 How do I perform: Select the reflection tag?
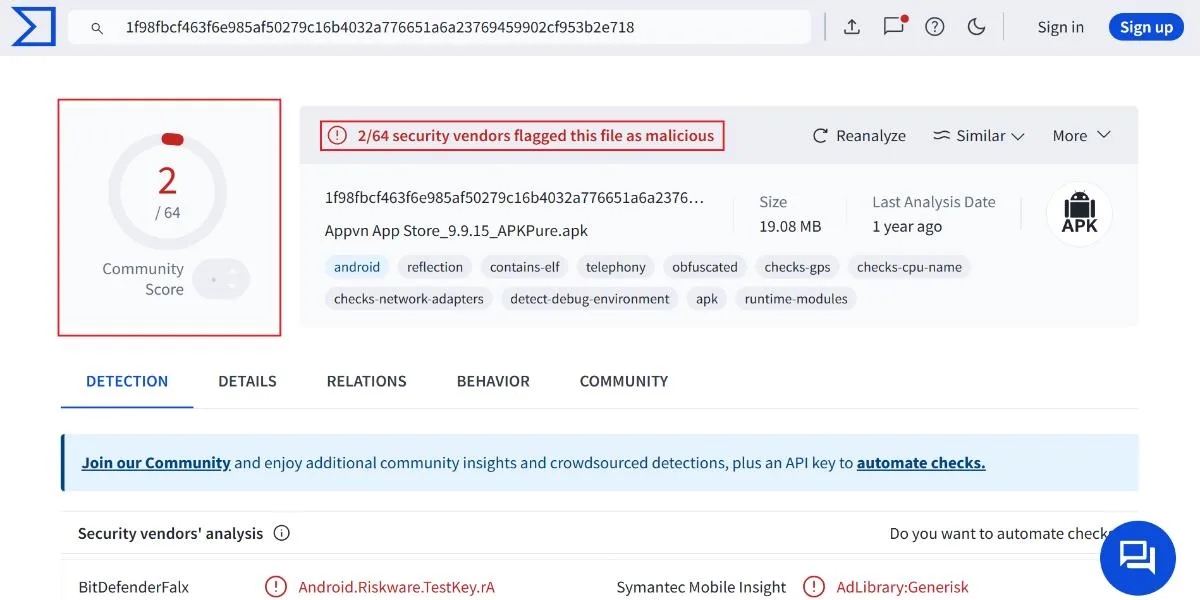435,267
